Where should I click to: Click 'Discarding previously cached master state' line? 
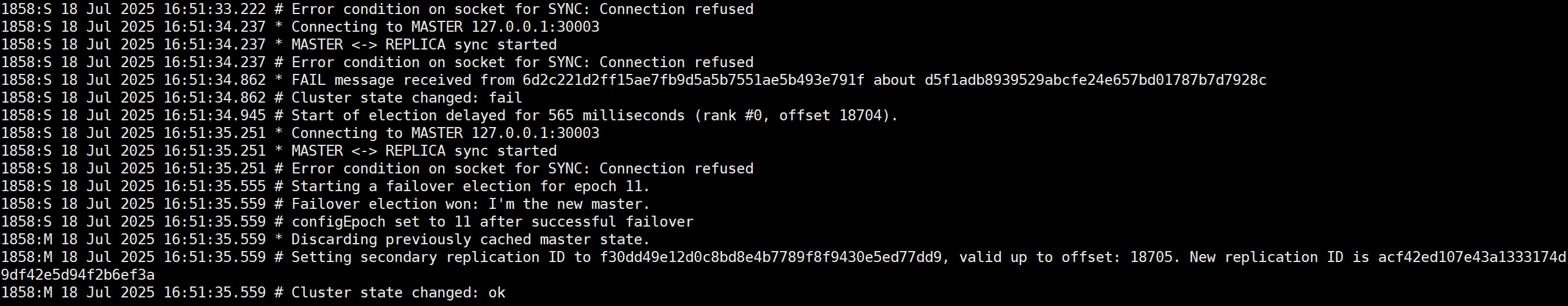pyautogui.click(x=326, y=239)
